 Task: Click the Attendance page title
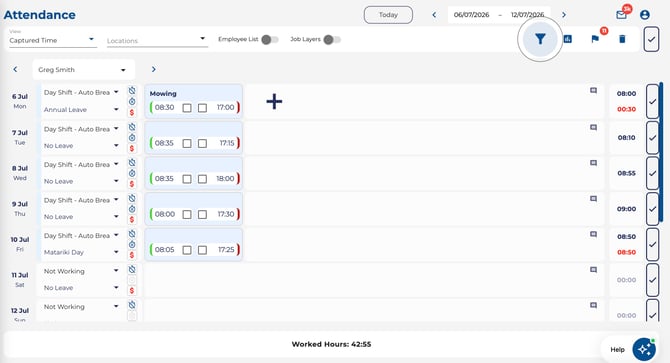click(40, 15)
